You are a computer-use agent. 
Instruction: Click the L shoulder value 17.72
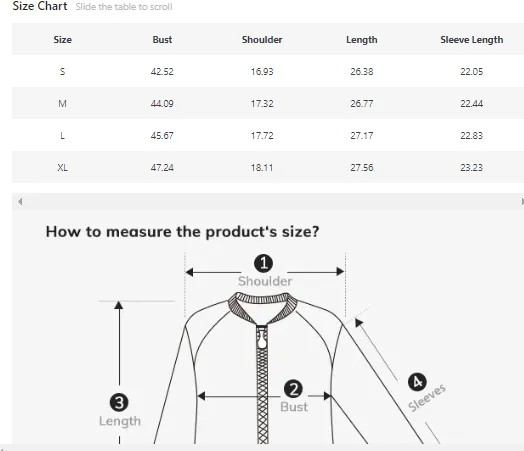pyautogui.click(x=262, y=136)
